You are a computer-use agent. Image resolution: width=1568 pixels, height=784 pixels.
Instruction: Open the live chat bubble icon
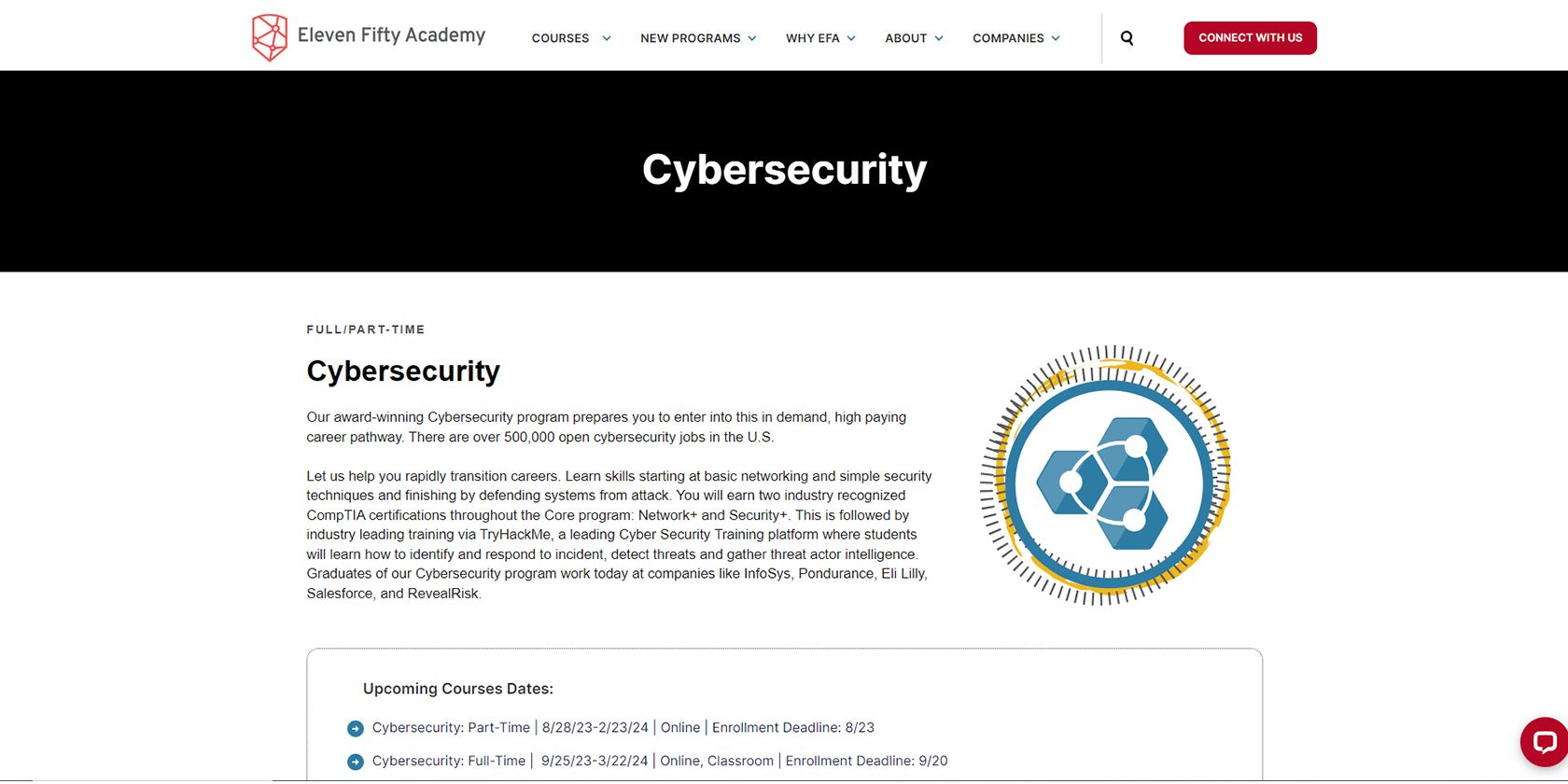click(x=1544, y=742)
